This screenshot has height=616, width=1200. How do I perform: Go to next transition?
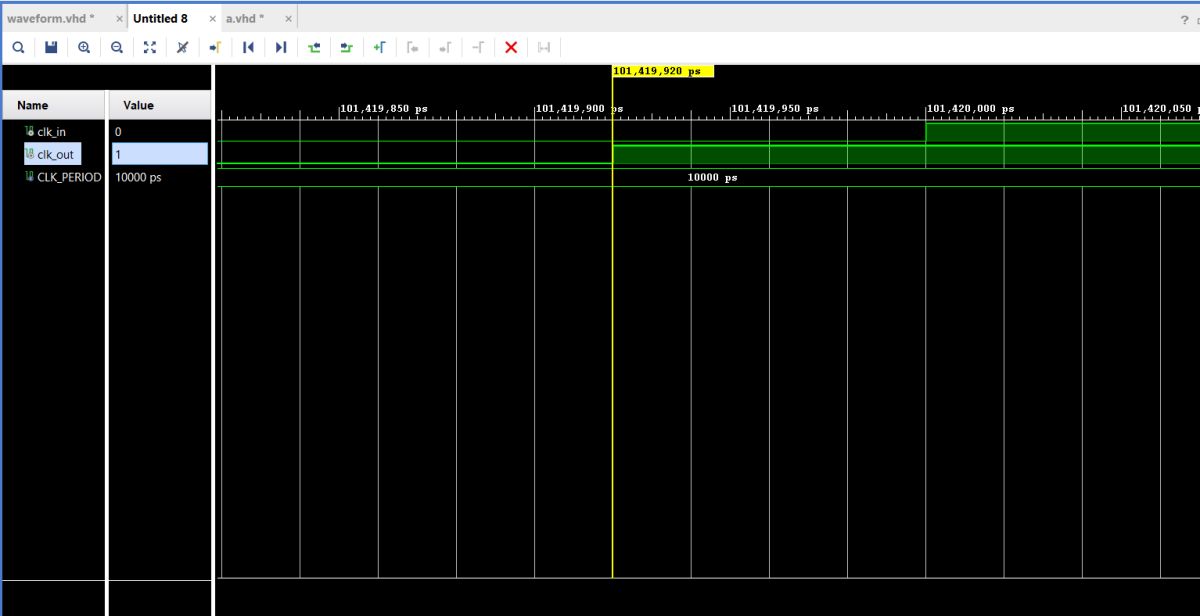pos(347,47)
